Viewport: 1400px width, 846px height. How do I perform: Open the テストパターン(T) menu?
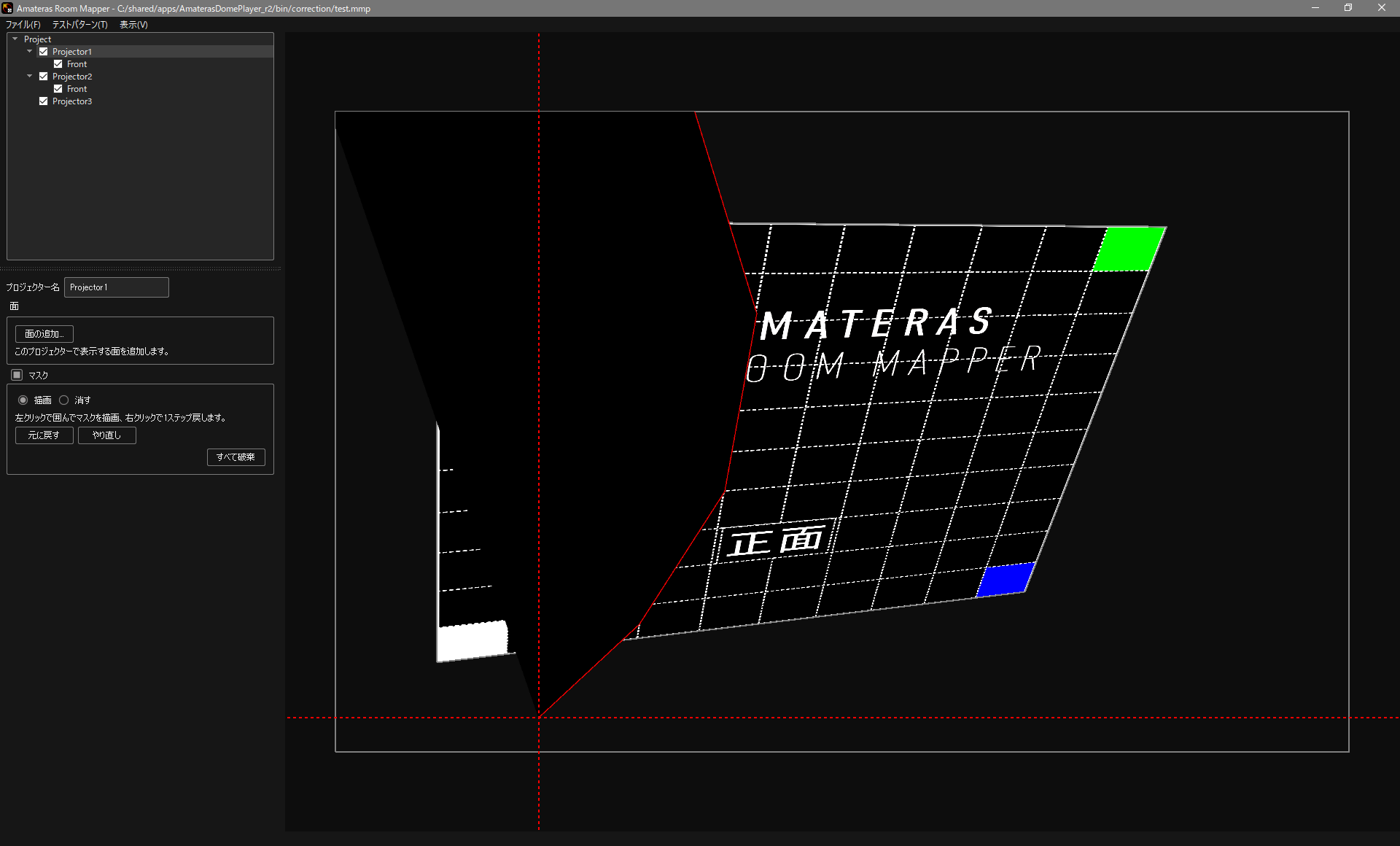tap(79, 25)
